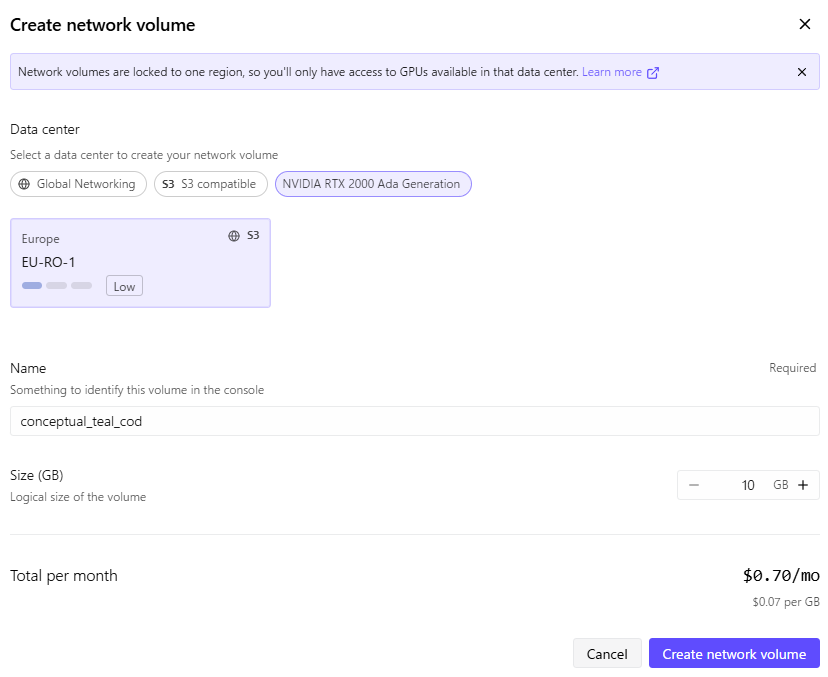This screenshot has height=677, width=828.
Task: Increase volume size with plus button
Action: (x=802, y=485)
